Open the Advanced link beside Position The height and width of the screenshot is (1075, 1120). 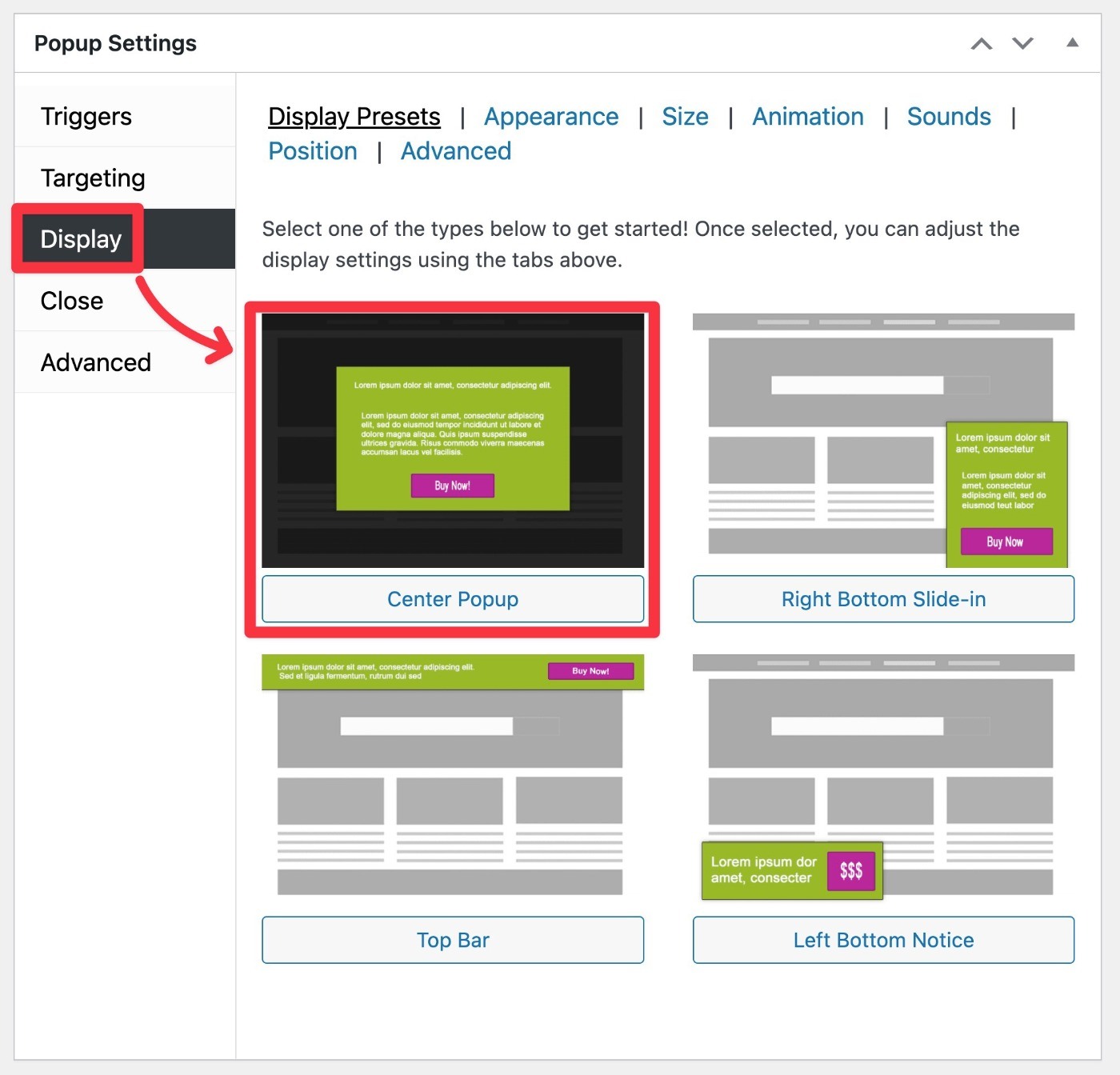(456, 151)
